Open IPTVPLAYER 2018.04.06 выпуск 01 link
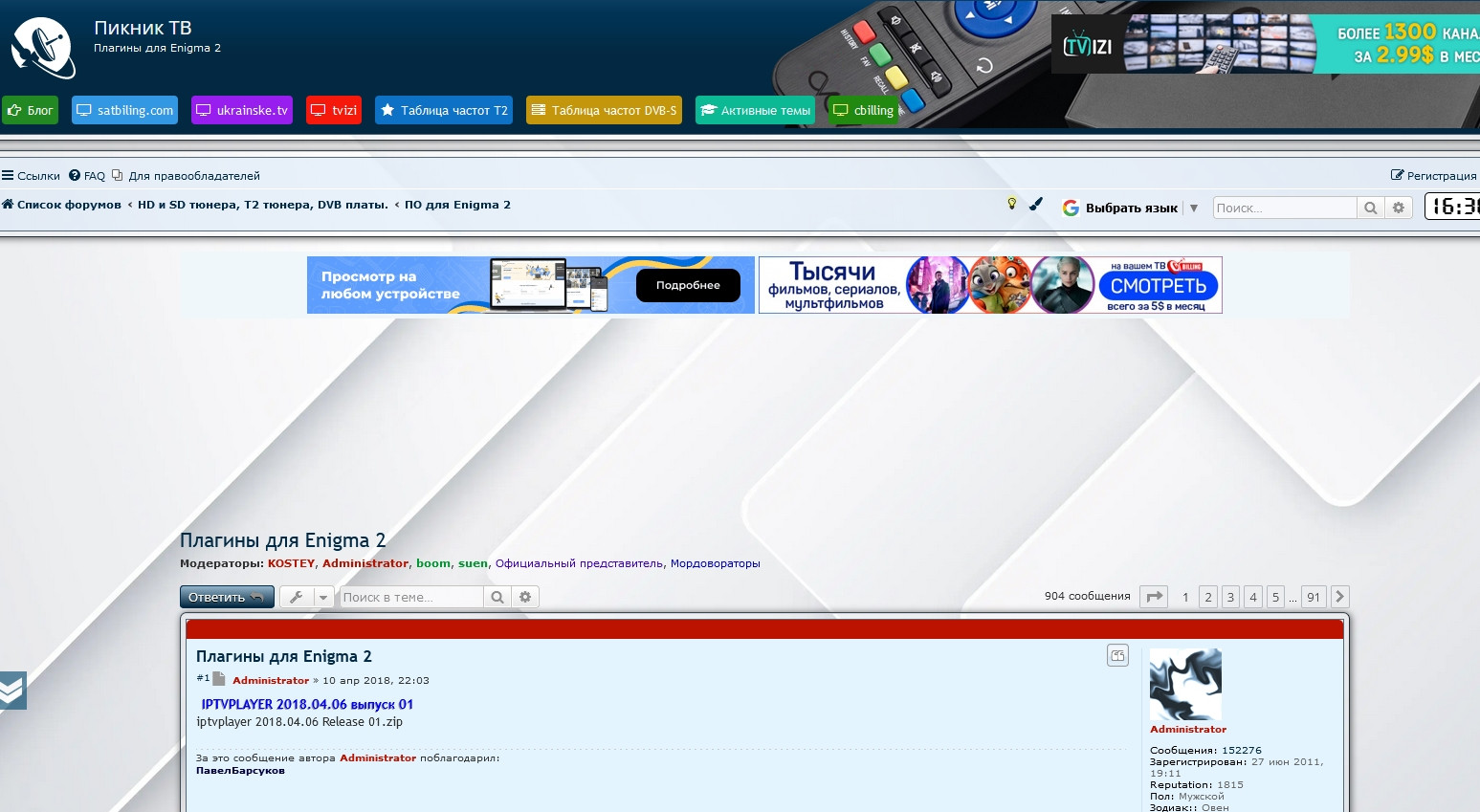1480x812 pixels. 307,704
